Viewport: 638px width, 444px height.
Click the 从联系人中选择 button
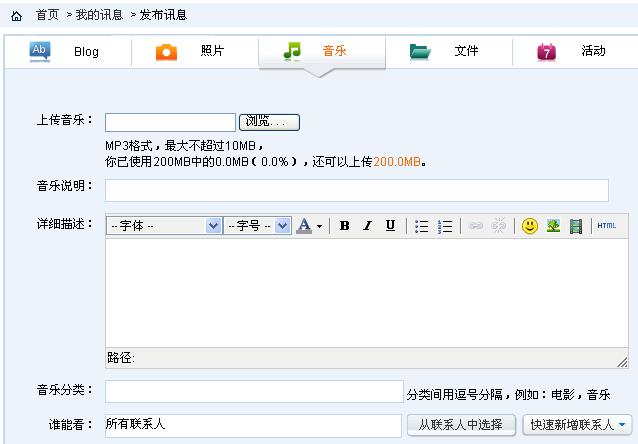[461, 425]
